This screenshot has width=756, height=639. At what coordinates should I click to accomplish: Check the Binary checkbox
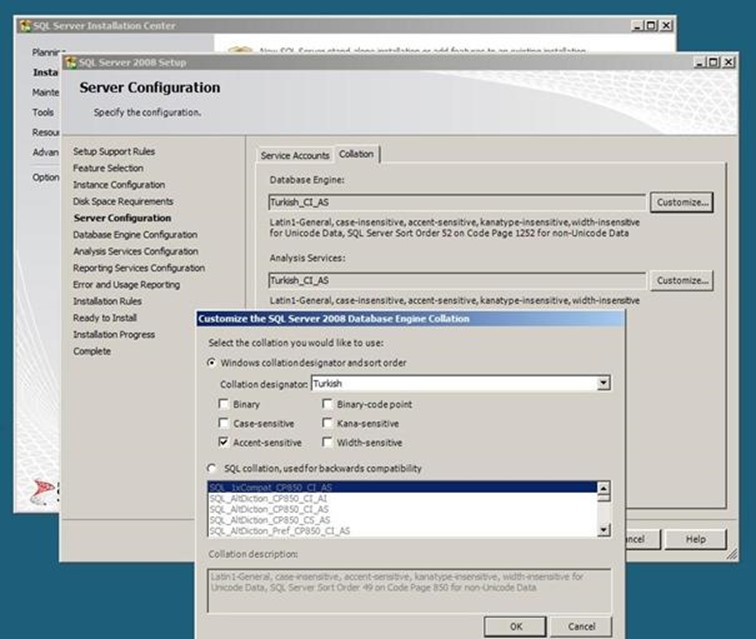(224, 404)
